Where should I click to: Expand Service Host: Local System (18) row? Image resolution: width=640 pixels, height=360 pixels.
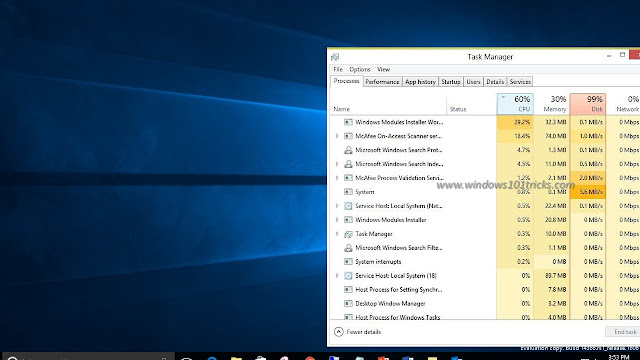click(x=337, y=276)
